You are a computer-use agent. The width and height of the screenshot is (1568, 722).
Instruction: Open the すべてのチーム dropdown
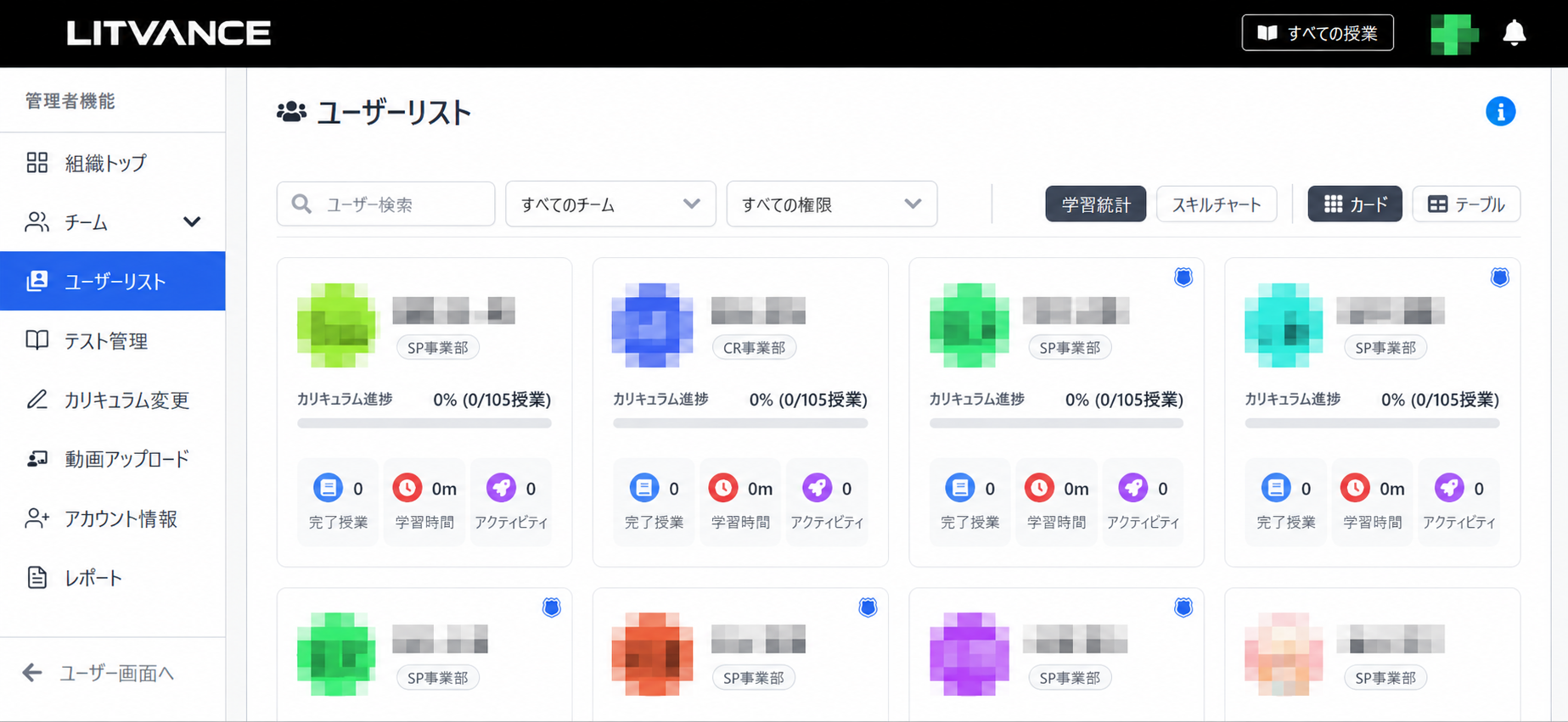click(610, 204)
